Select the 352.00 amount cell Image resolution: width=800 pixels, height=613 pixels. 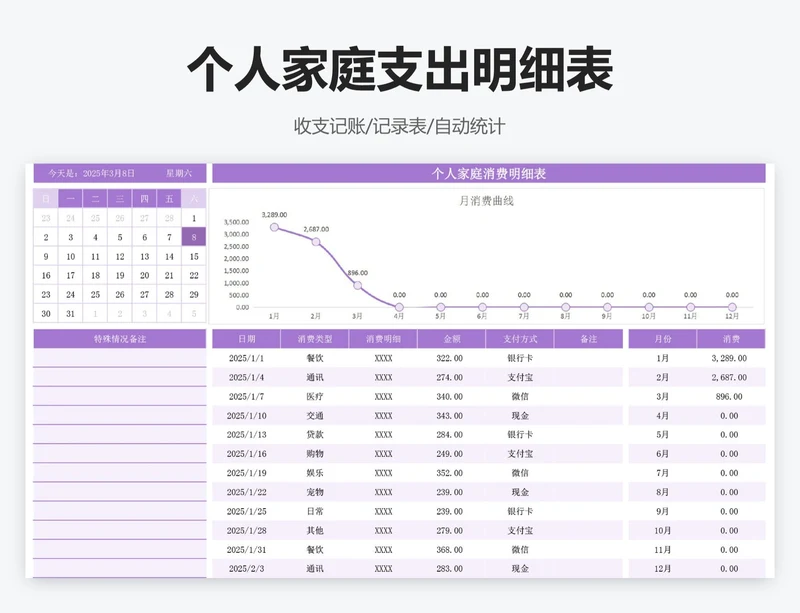(449, 473)
